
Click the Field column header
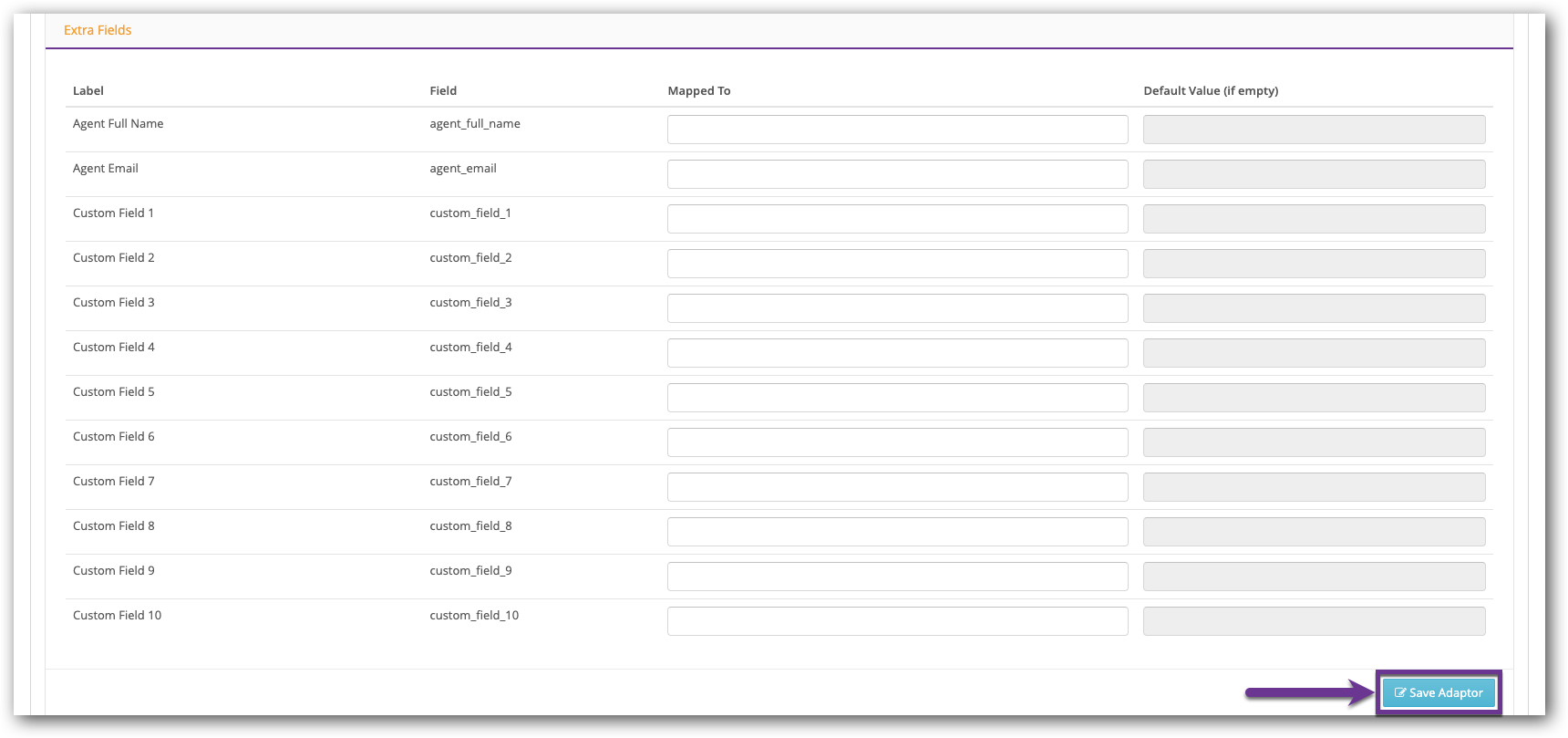point(443,90)
